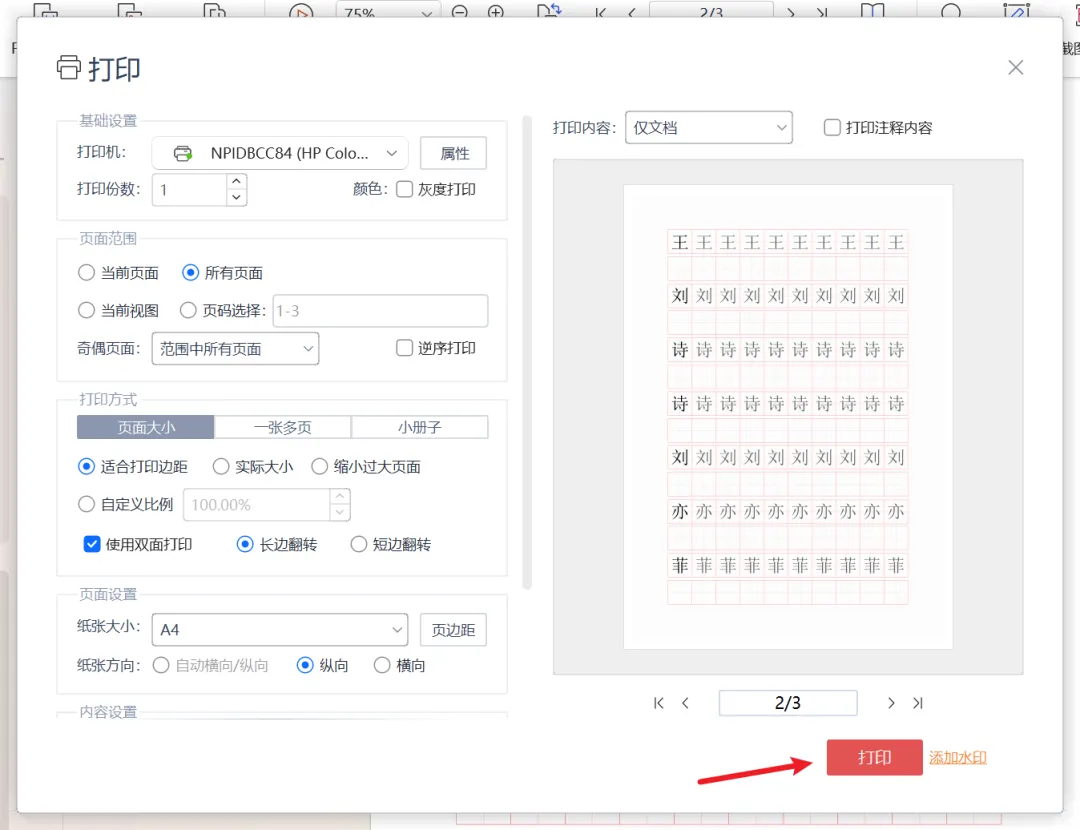Viewport: 1080px width, 830px height.
Task: Click the 属性 printer properties button
Action: 453,153
